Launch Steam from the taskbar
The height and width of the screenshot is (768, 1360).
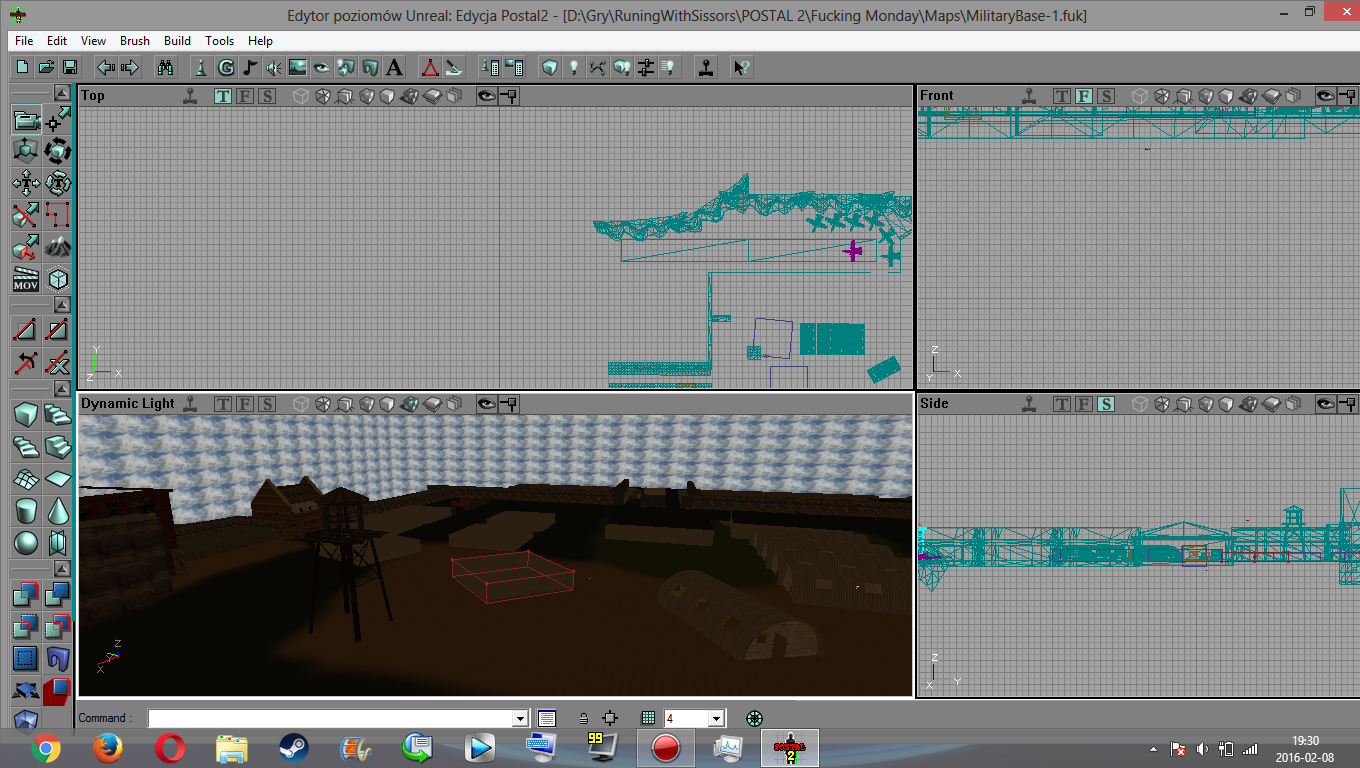tap(293, 747)
